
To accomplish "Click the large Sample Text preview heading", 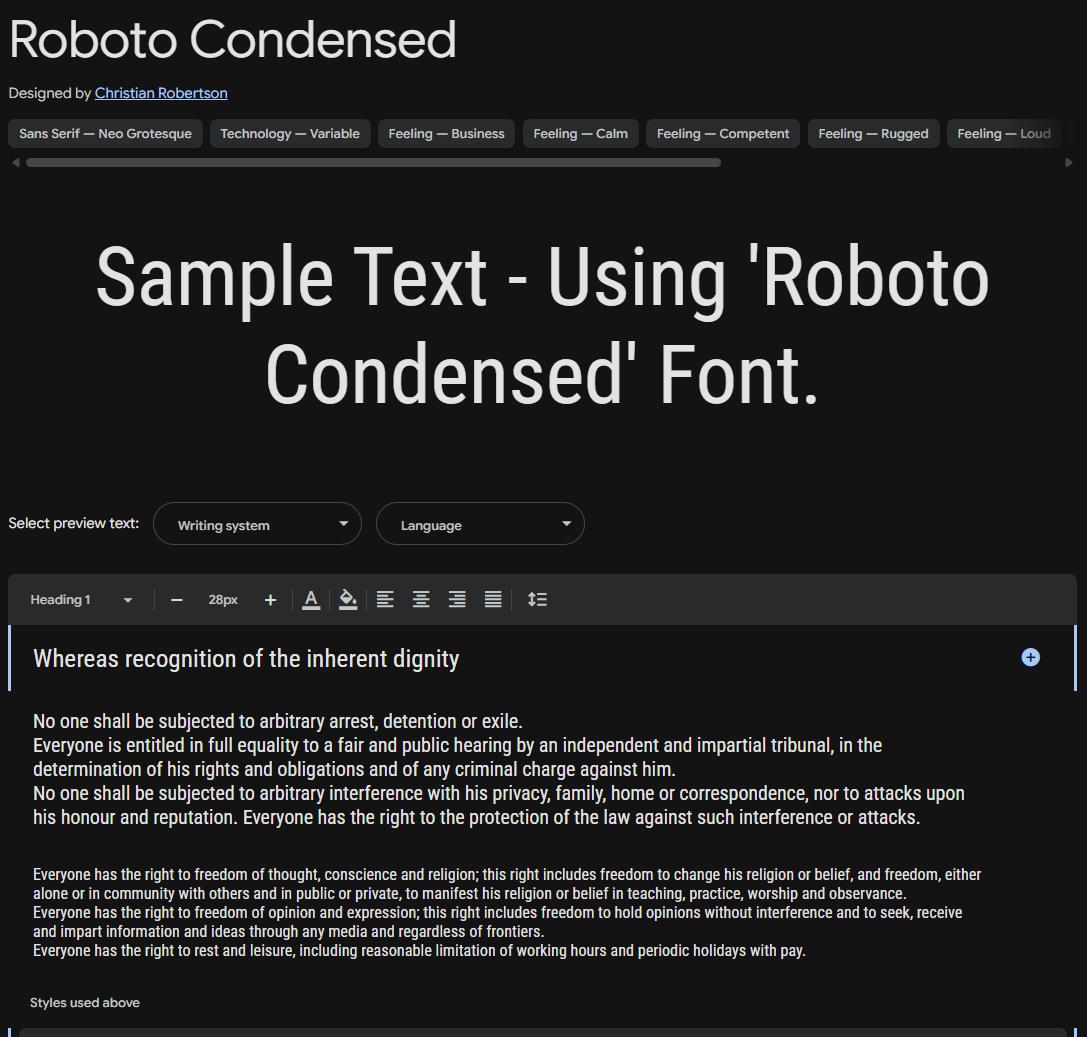I will 542,326.
